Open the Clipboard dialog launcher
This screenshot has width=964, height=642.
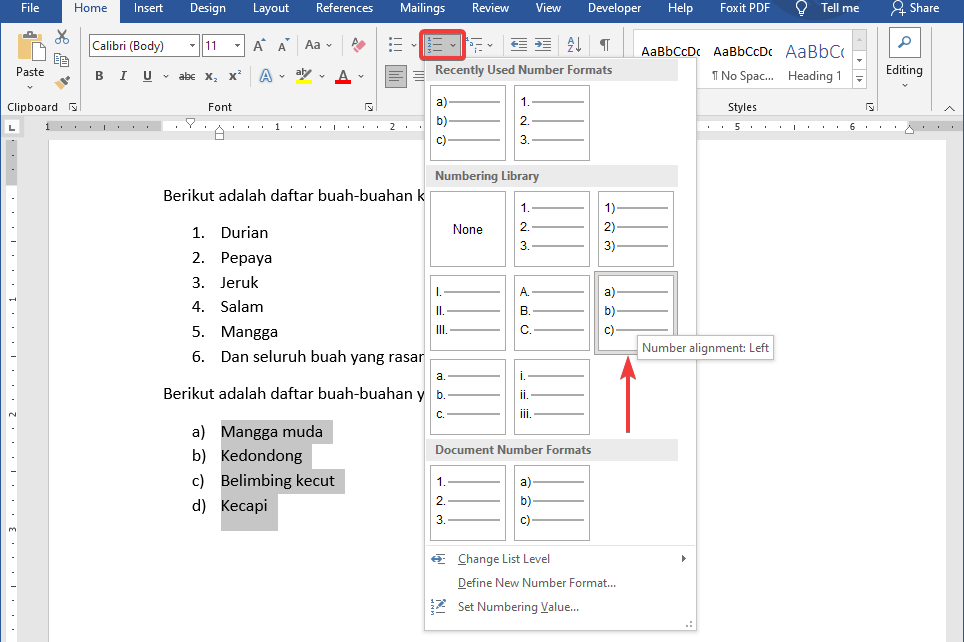[x=73, y=107]
